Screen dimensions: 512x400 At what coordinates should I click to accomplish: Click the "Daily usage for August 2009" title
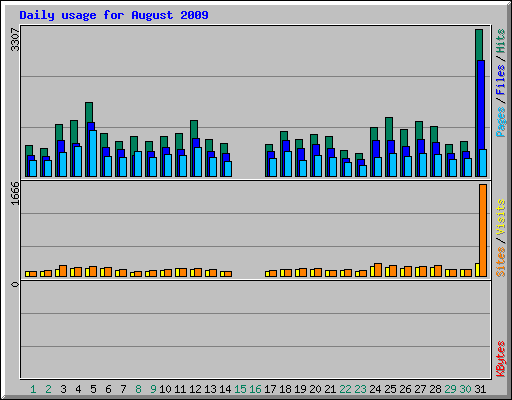(114, 15)
